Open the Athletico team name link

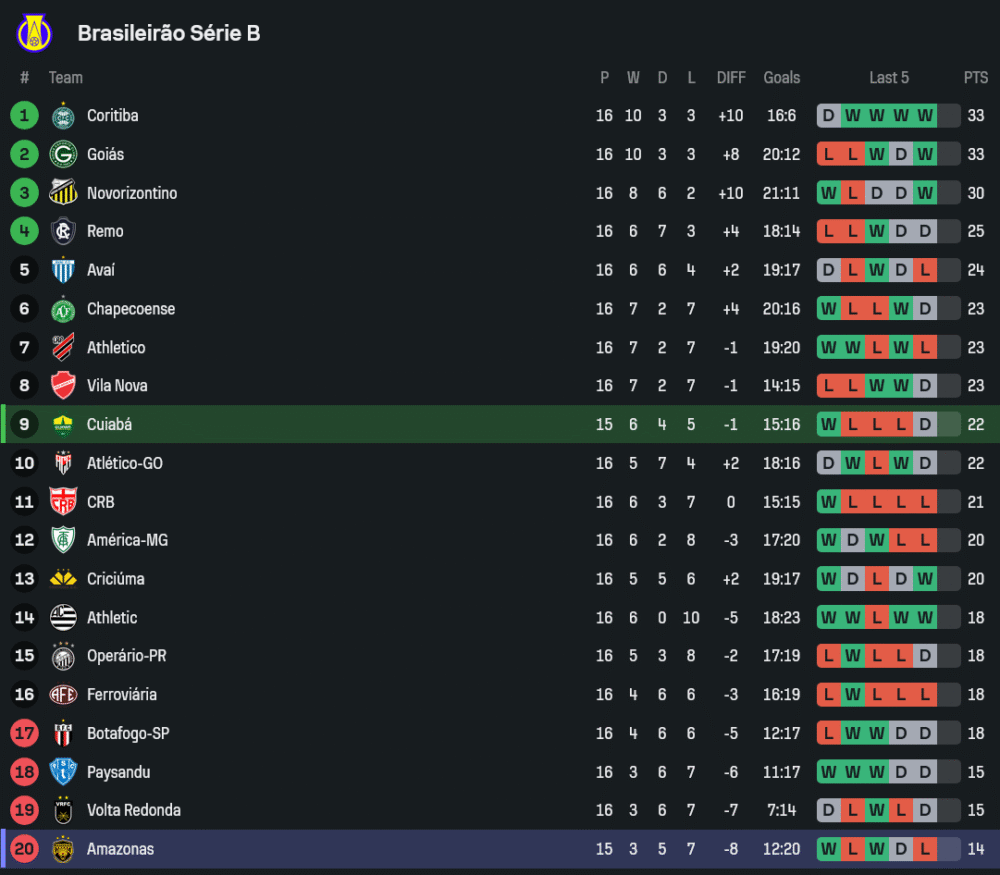(116, 348)
